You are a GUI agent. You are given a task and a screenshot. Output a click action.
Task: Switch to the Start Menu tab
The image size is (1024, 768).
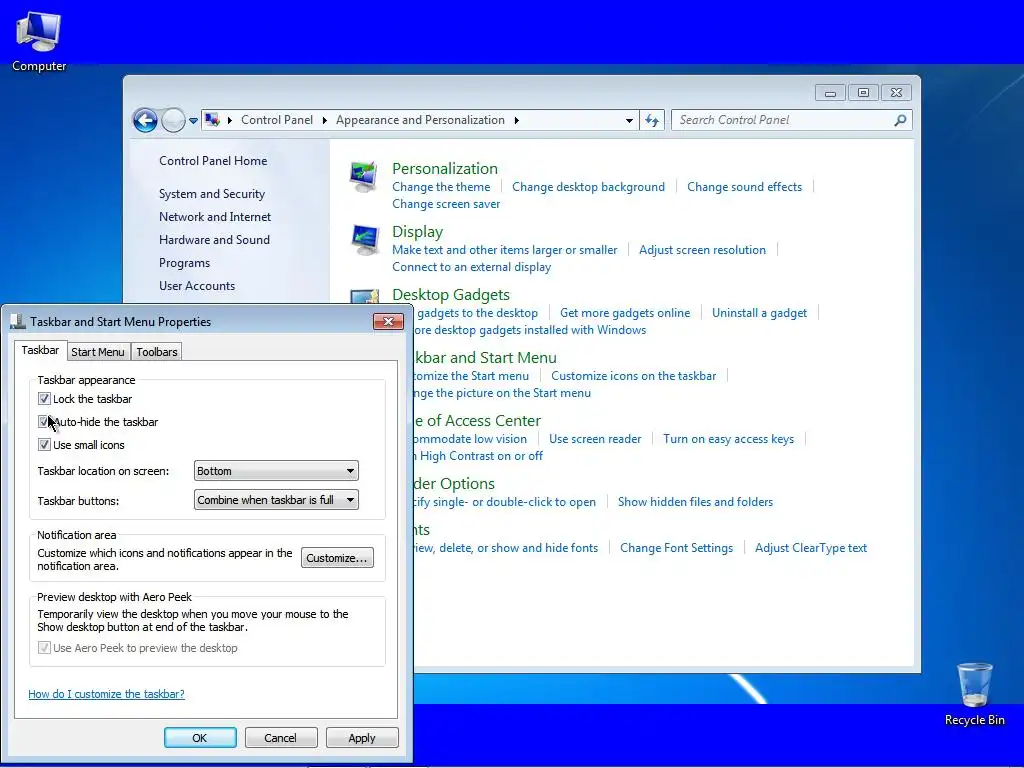[x=98, y=352]
